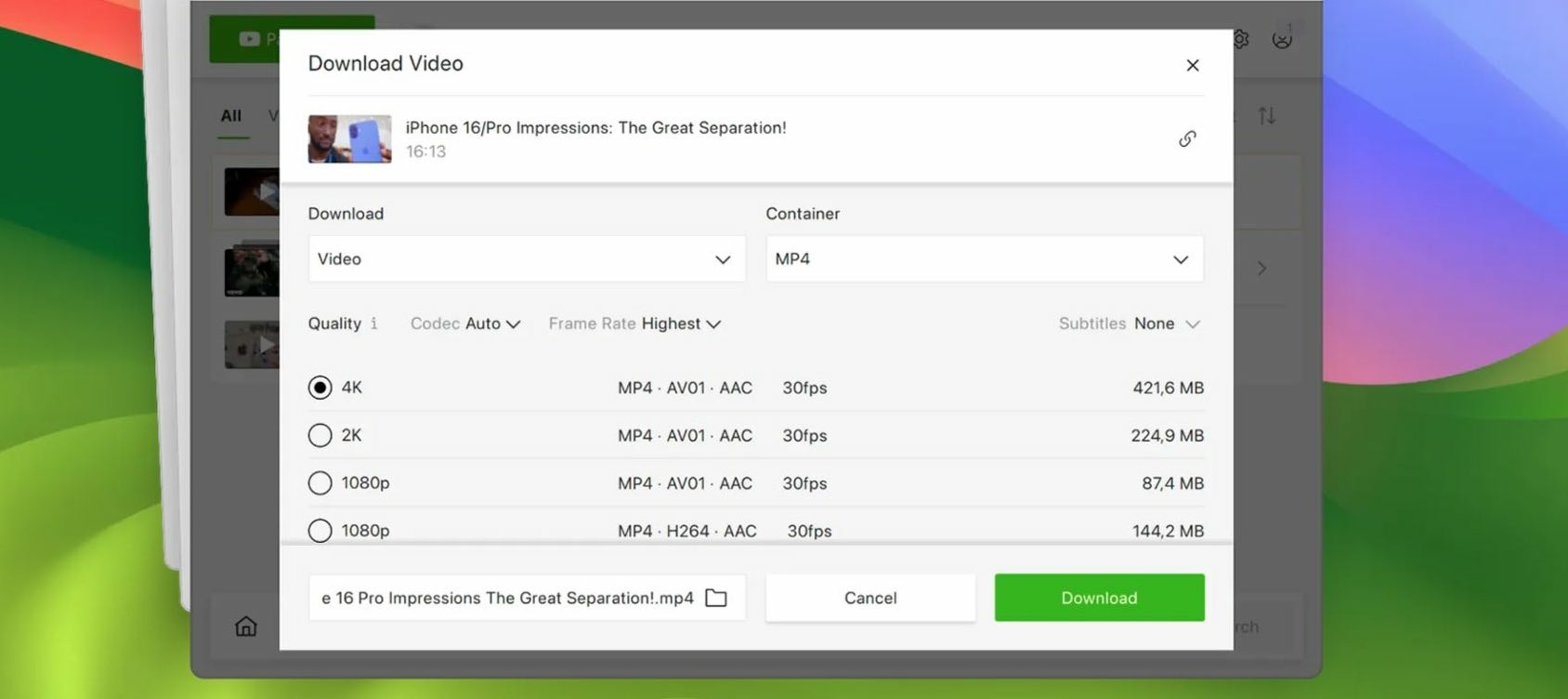
Task: Click the output filename field
Action: [527, 598]
